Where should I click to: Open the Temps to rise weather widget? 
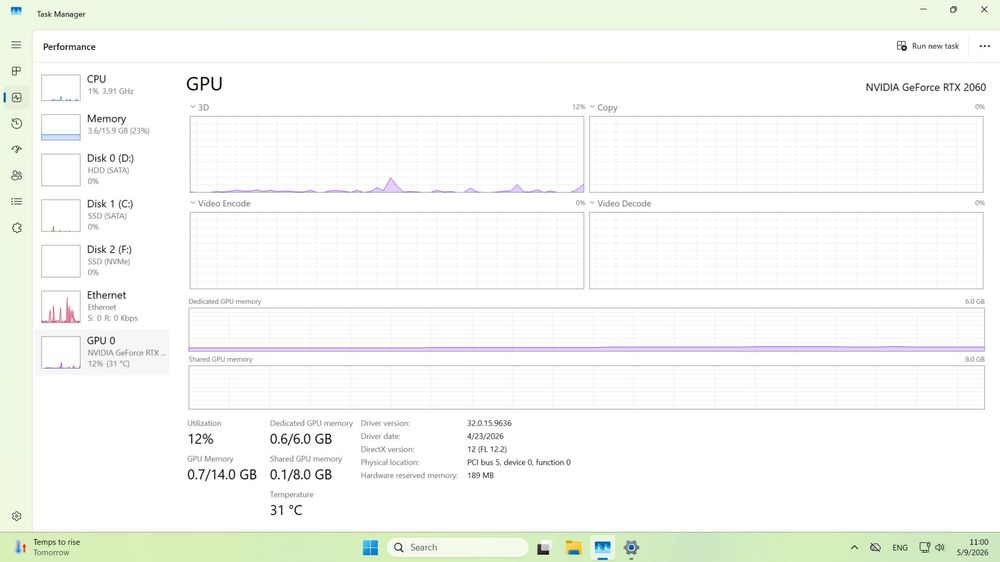coord(48,547)
